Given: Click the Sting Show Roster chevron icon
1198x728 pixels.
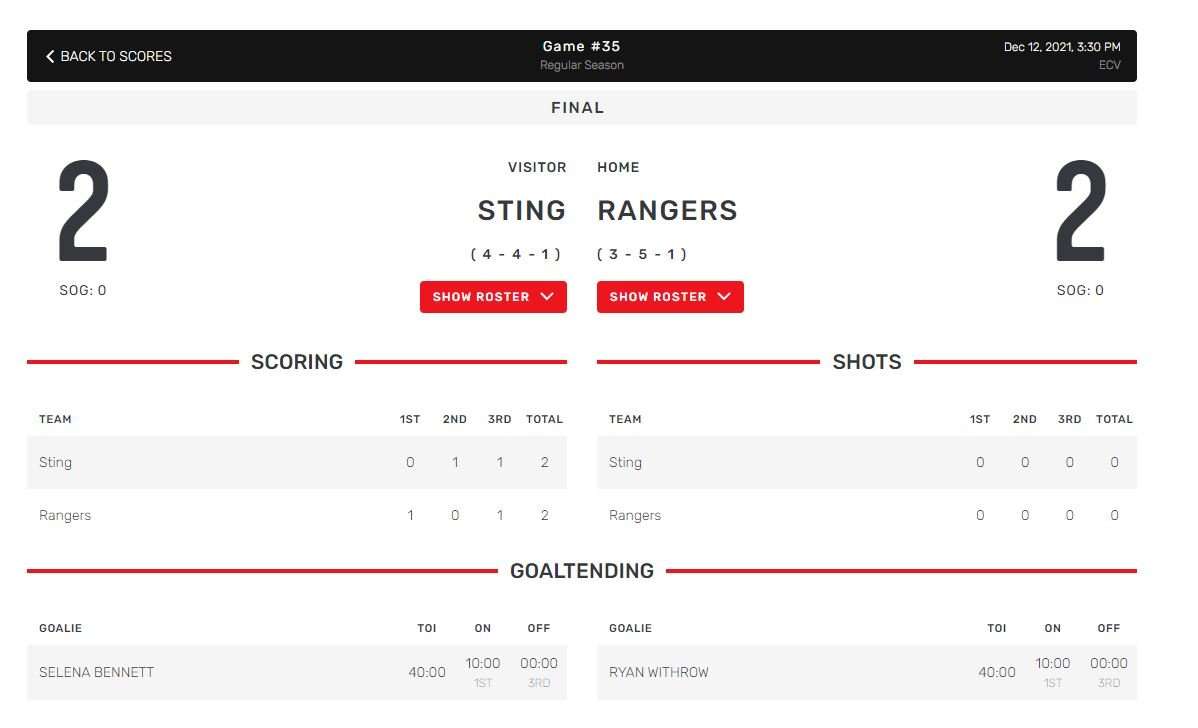Looking at the screenshot, I should [x=547, y=296].
